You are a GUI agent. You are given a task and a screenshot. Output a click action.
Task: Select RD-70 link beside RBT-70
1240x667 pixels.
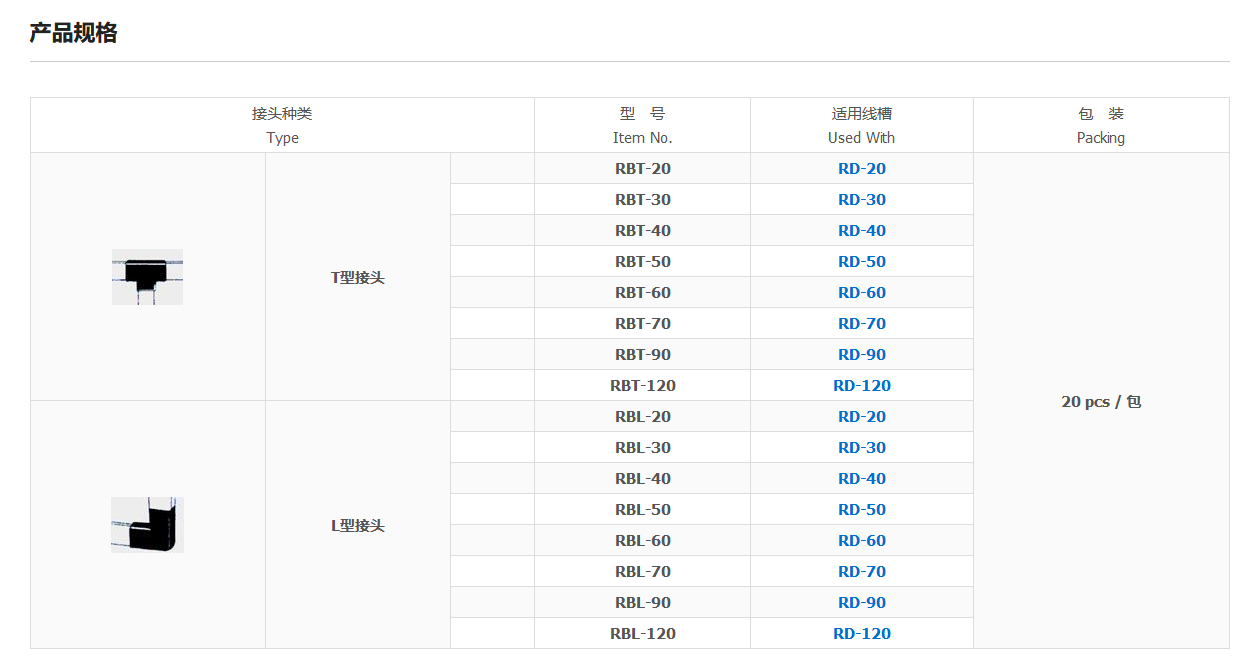coord(862,324)
